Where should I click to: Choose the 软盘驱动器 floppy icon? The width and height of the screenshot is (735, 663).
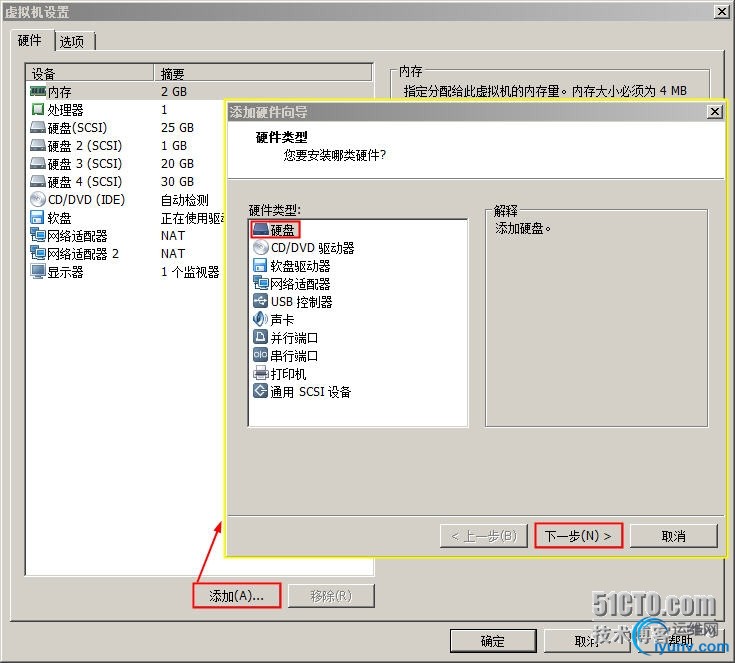coord(260,265)
